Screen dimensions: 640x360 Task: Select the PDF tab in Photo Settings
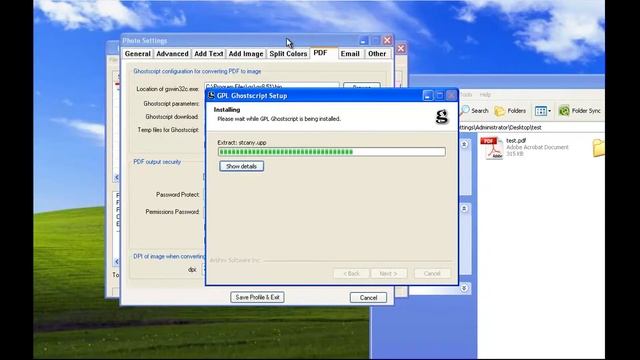[320, 53]
